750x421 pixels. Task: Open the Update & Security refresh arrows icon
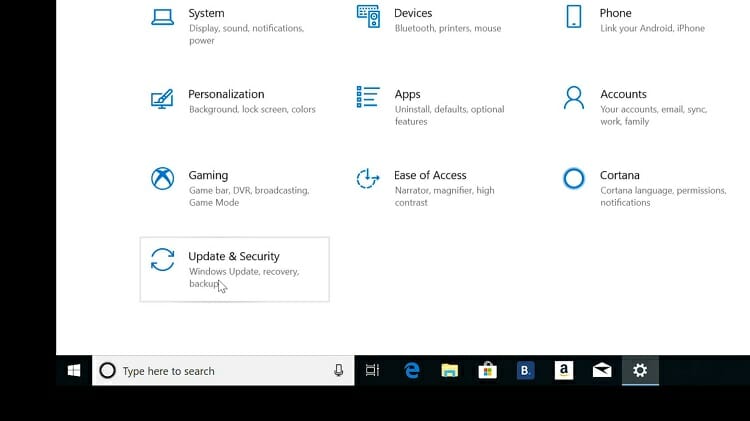point(163,260)
